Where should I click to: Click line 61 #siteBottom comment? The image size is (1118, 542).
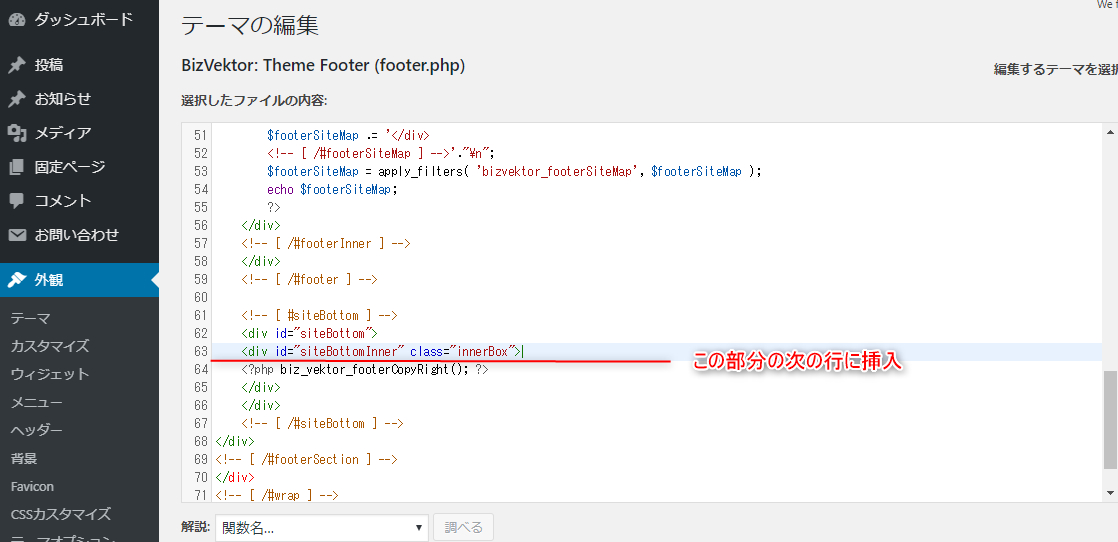(x=319, y=315)
